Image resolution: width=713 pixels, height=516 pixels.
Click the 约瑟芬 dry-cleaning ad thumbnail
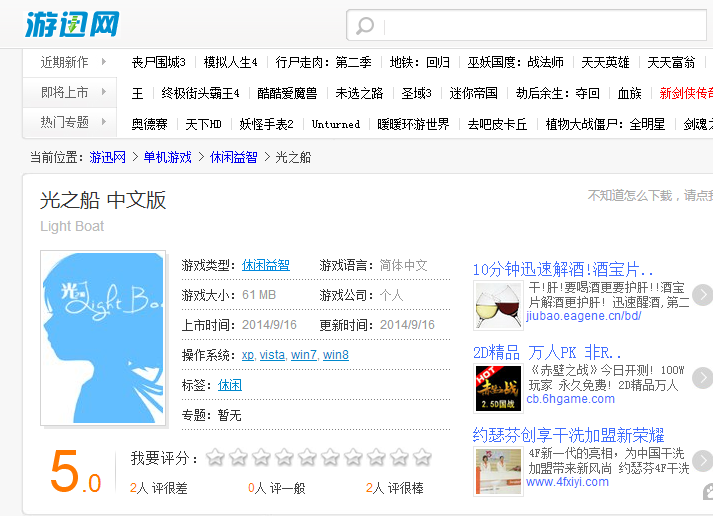click(498, 471)
